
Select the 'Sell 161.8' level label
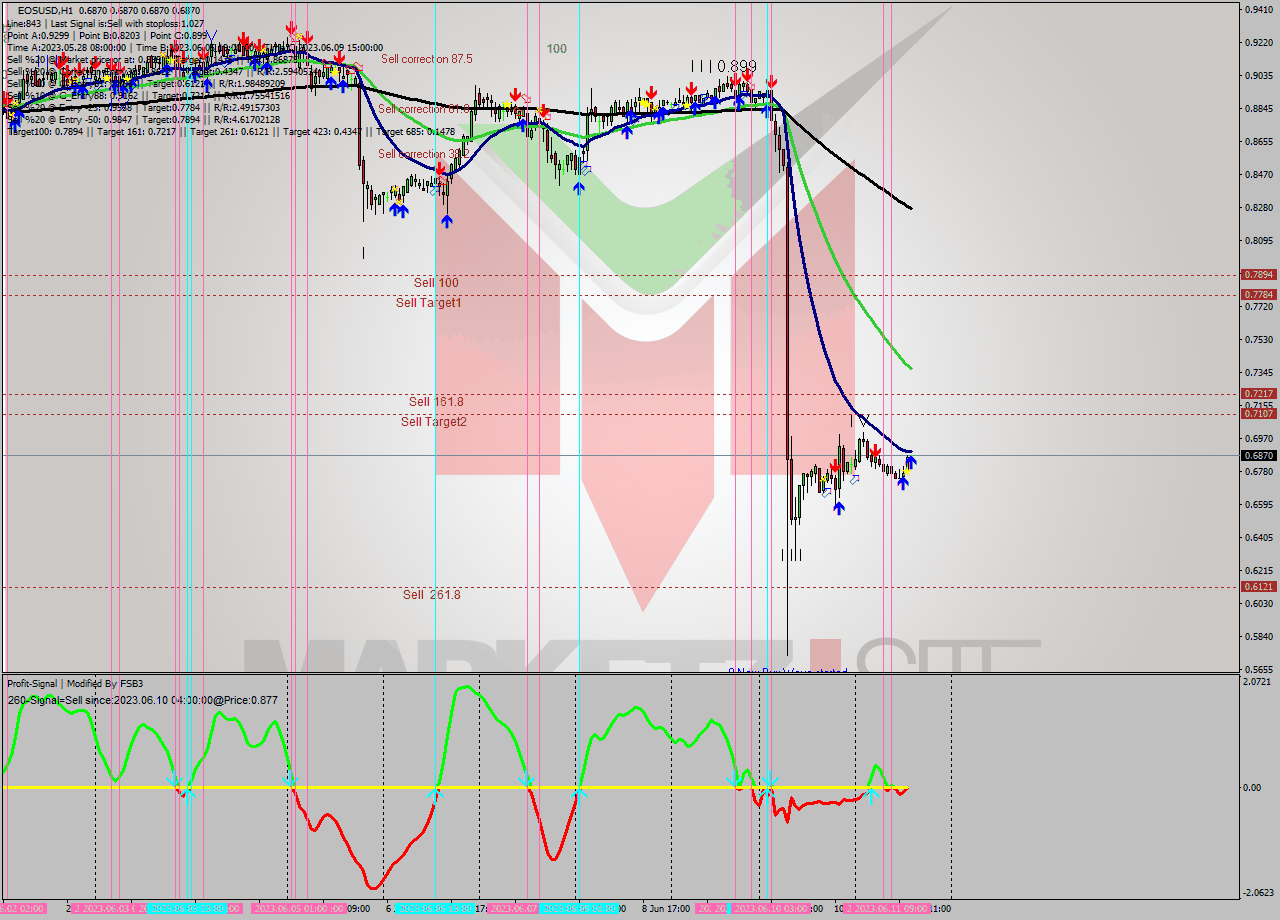point(436,401)
